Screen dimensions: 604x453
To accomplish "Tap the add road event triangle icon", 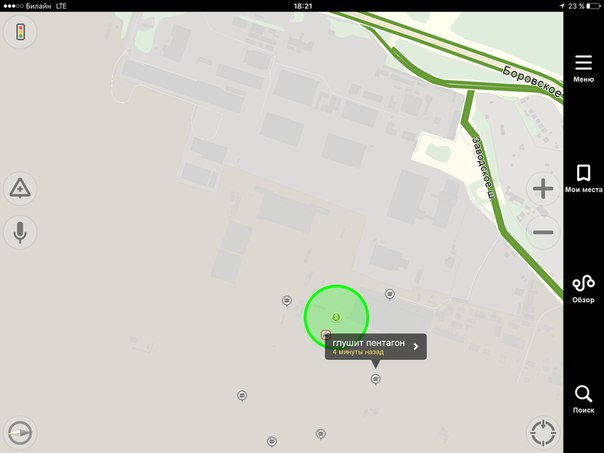I will [20, 189].
